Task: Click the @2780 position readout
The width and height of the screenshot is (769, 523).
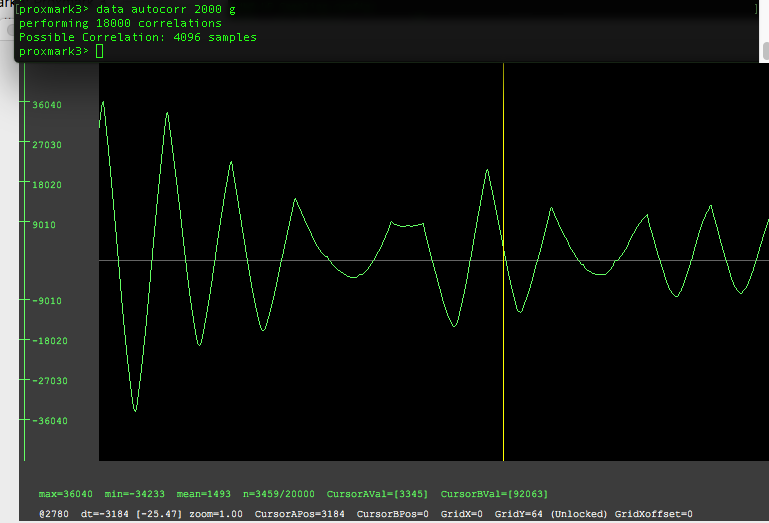Action: pos(54,514)
